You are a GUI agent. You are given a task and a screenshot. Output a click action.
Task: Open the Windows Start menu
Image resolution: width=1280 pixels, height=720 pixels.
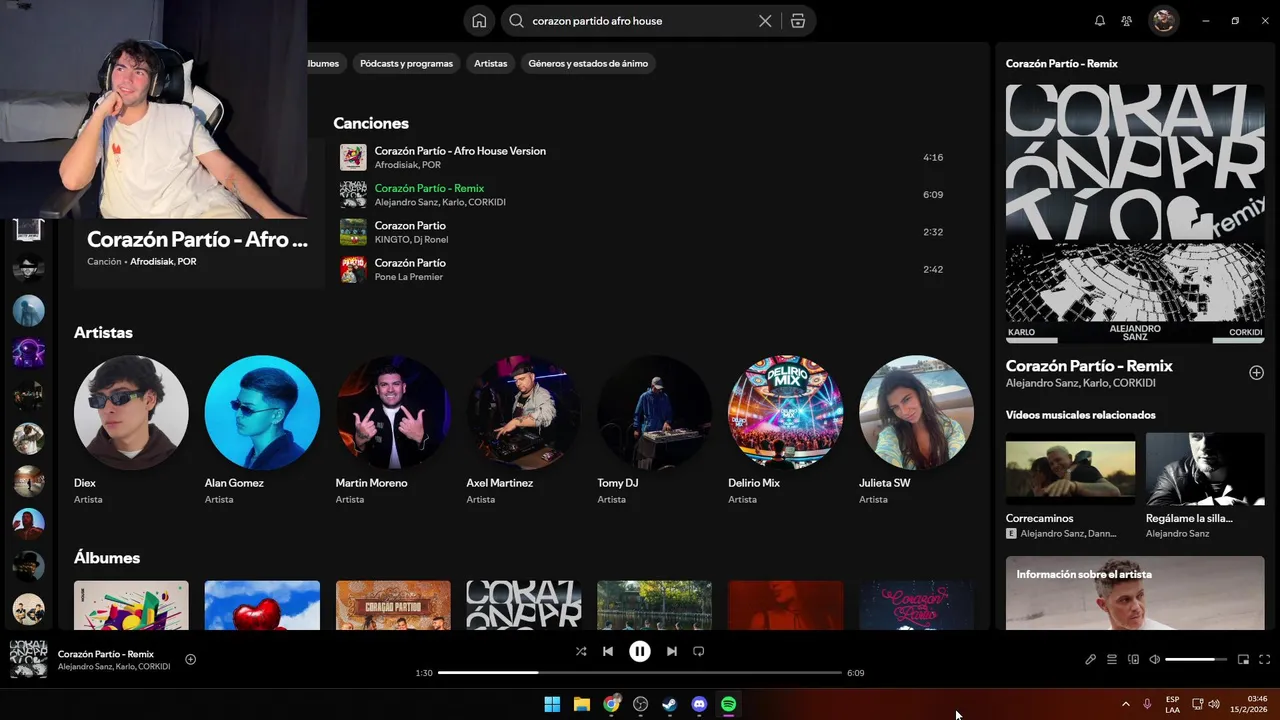pos(552,704)
